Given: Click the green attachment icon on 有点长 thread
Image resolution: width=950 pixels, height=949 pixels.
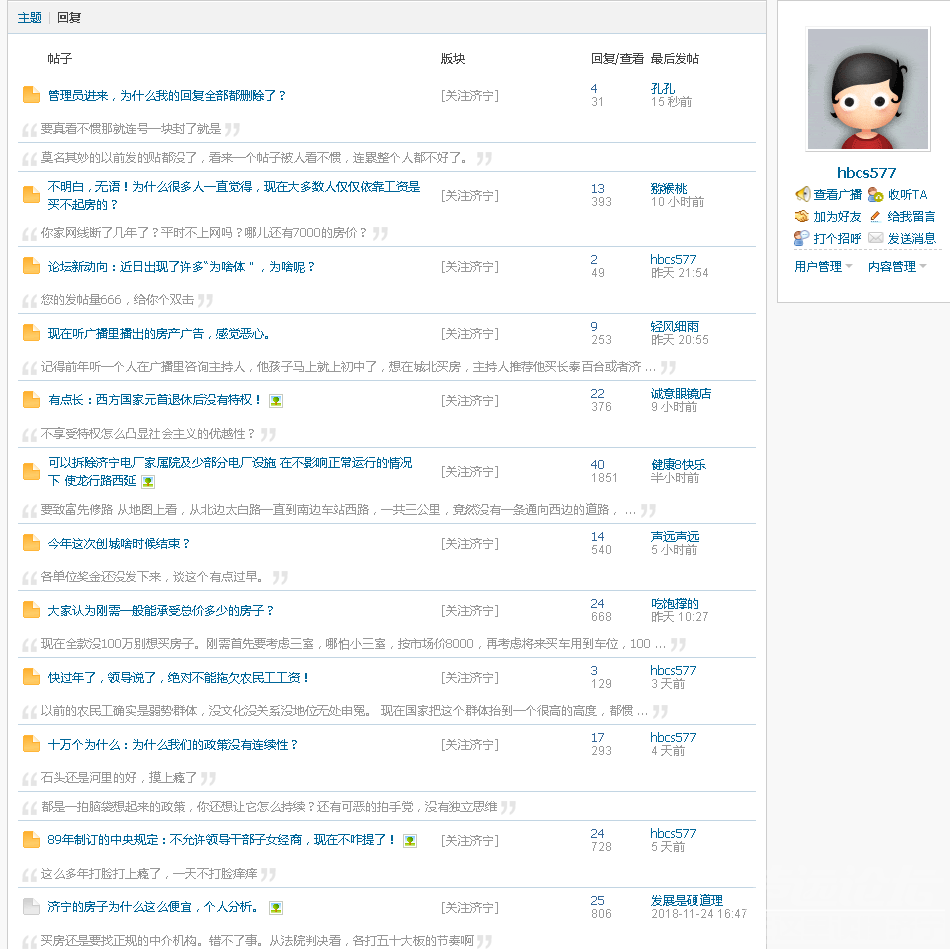Looking at the screenshot, I should coord(276,401).
